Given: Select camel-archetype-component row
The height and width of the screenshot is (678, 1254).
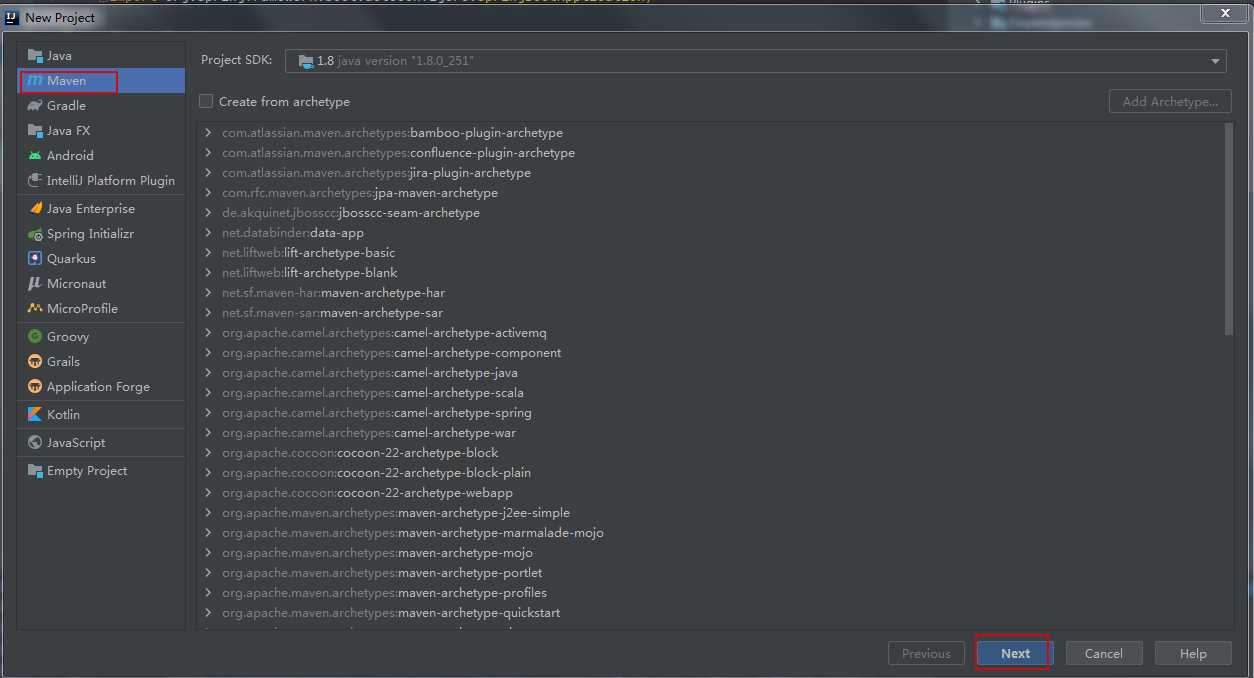Looking at the screenshot, I should (710, 353).
